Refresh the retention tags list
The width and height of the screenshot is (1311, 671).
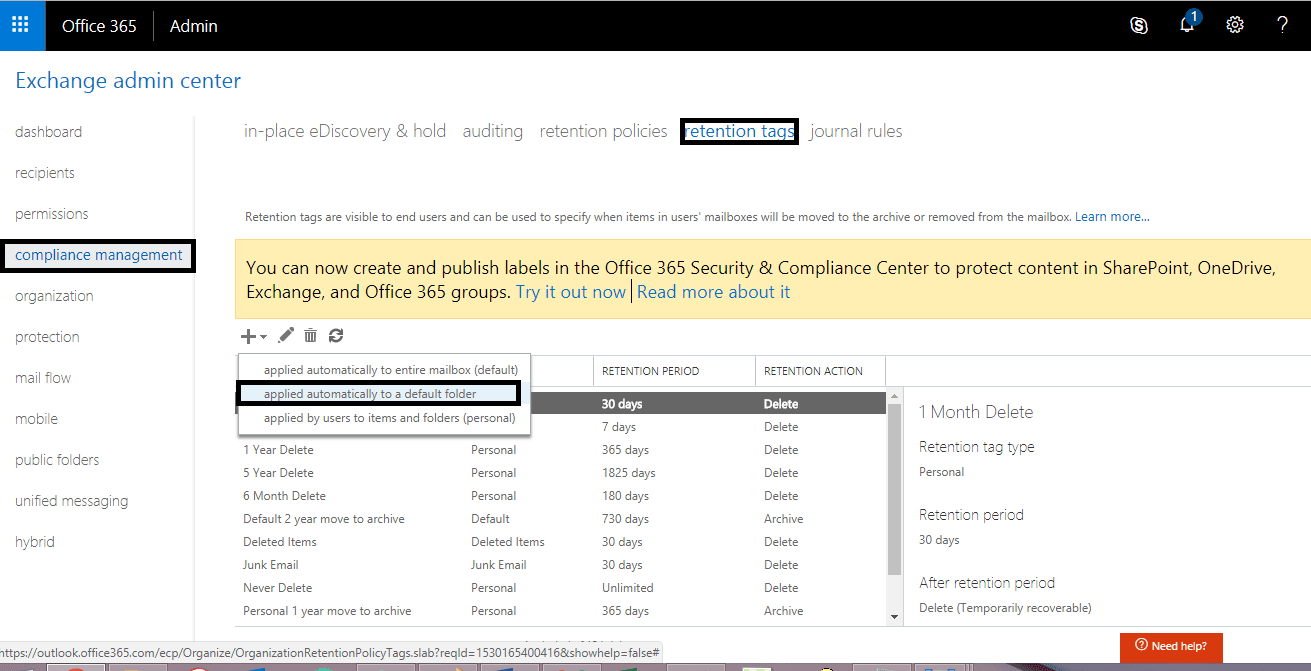click(336, 336)
